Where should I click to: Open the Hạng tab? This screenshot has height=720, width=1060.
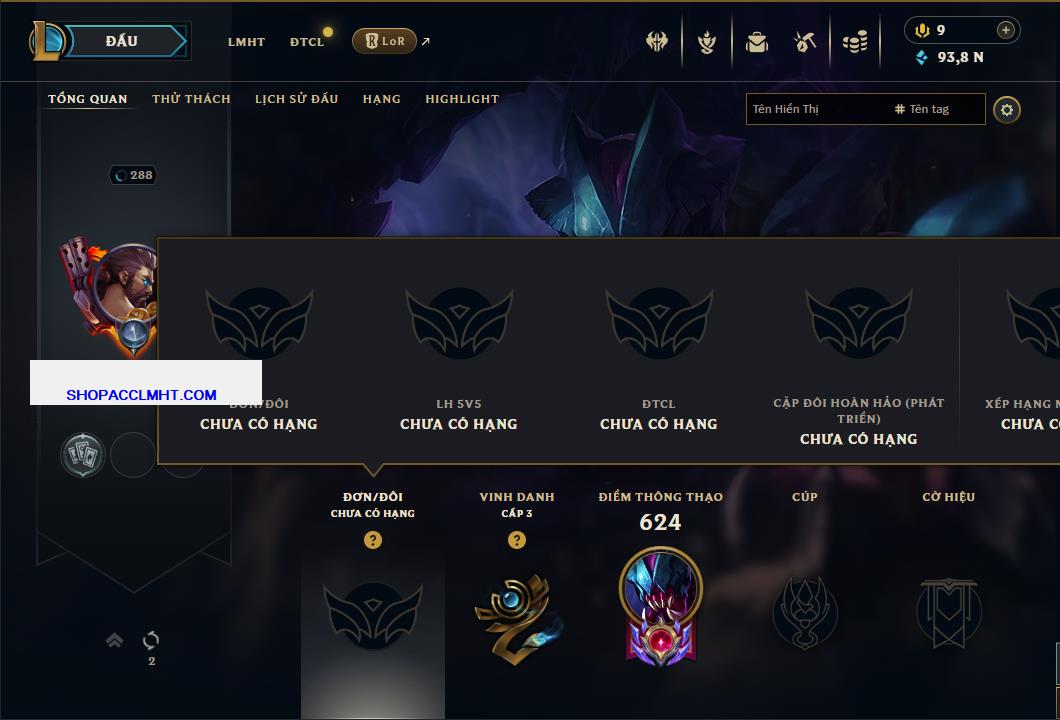[381, 99]
